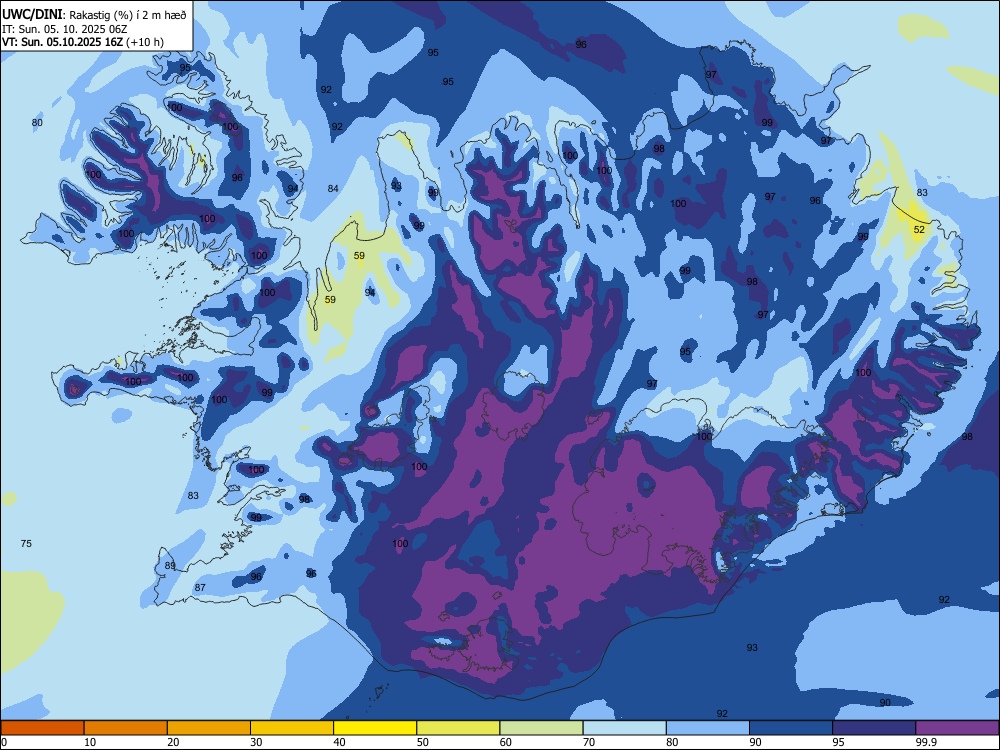Click the '89' humidity value on map
This screenshot has height=750, width=1000.
(x=170, y=566)
